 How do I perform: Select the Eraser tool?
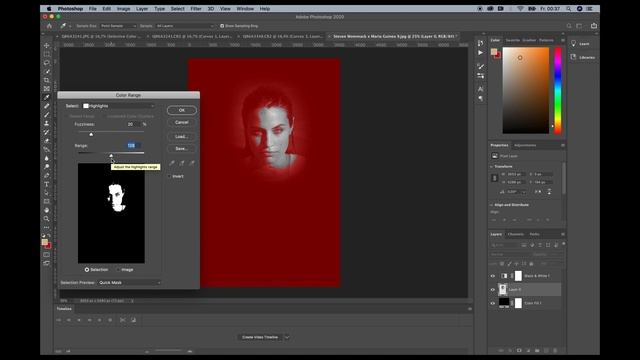47,141
